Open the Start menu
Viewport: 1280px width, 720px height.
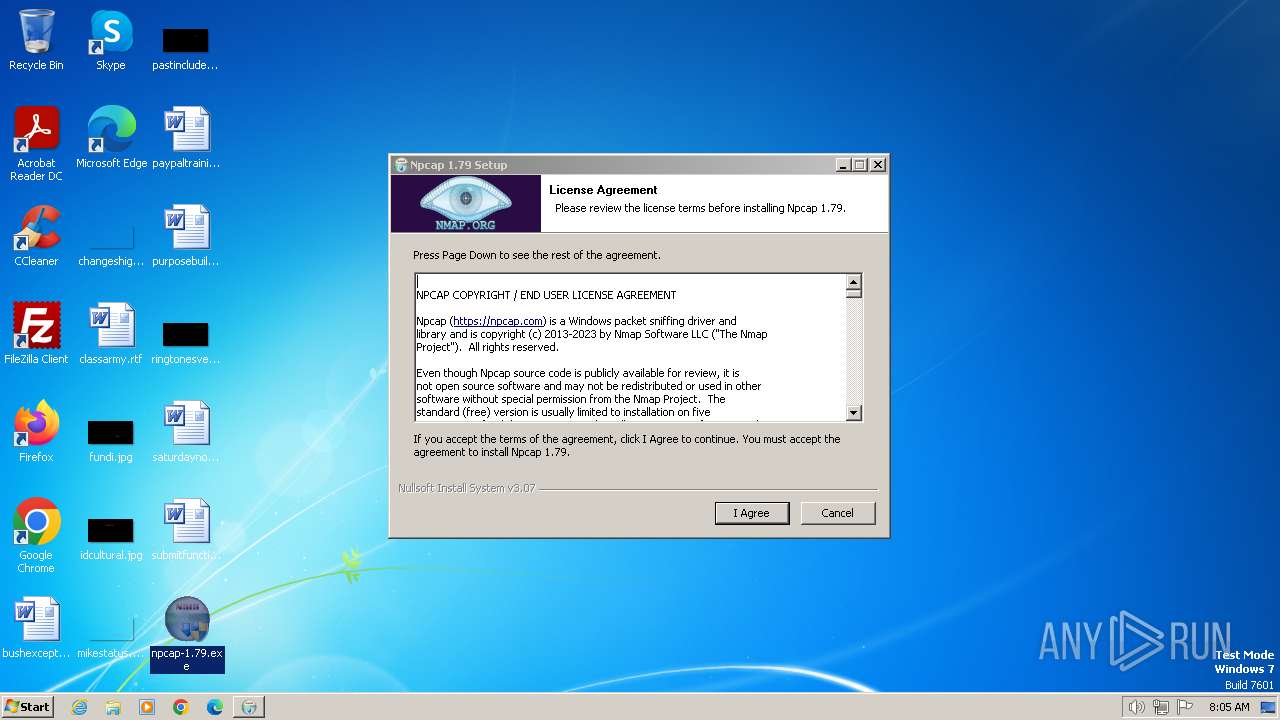27,707
